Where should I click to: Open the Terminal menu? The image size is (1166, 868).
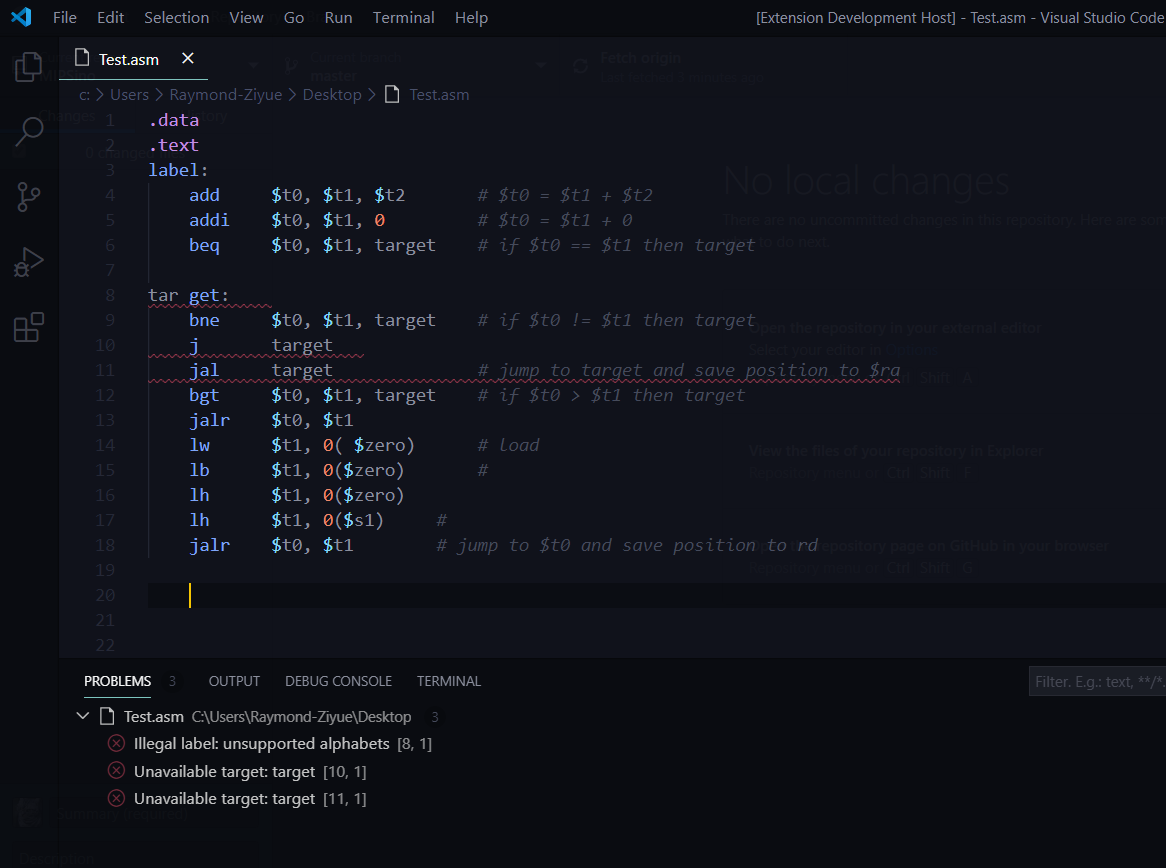[x=404, y=17]
